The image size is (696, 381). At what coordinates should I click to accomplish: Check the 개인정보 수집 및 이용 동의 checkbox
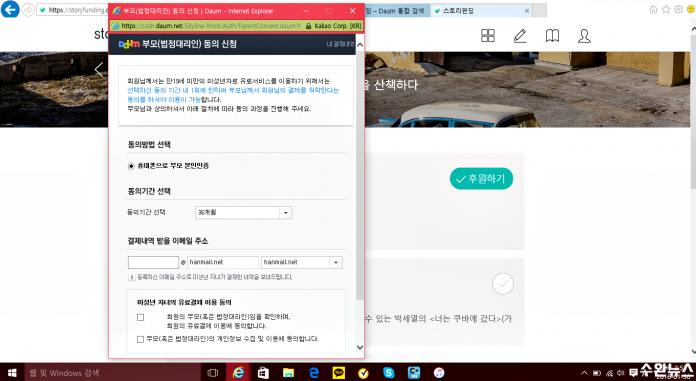pos(141,339)
